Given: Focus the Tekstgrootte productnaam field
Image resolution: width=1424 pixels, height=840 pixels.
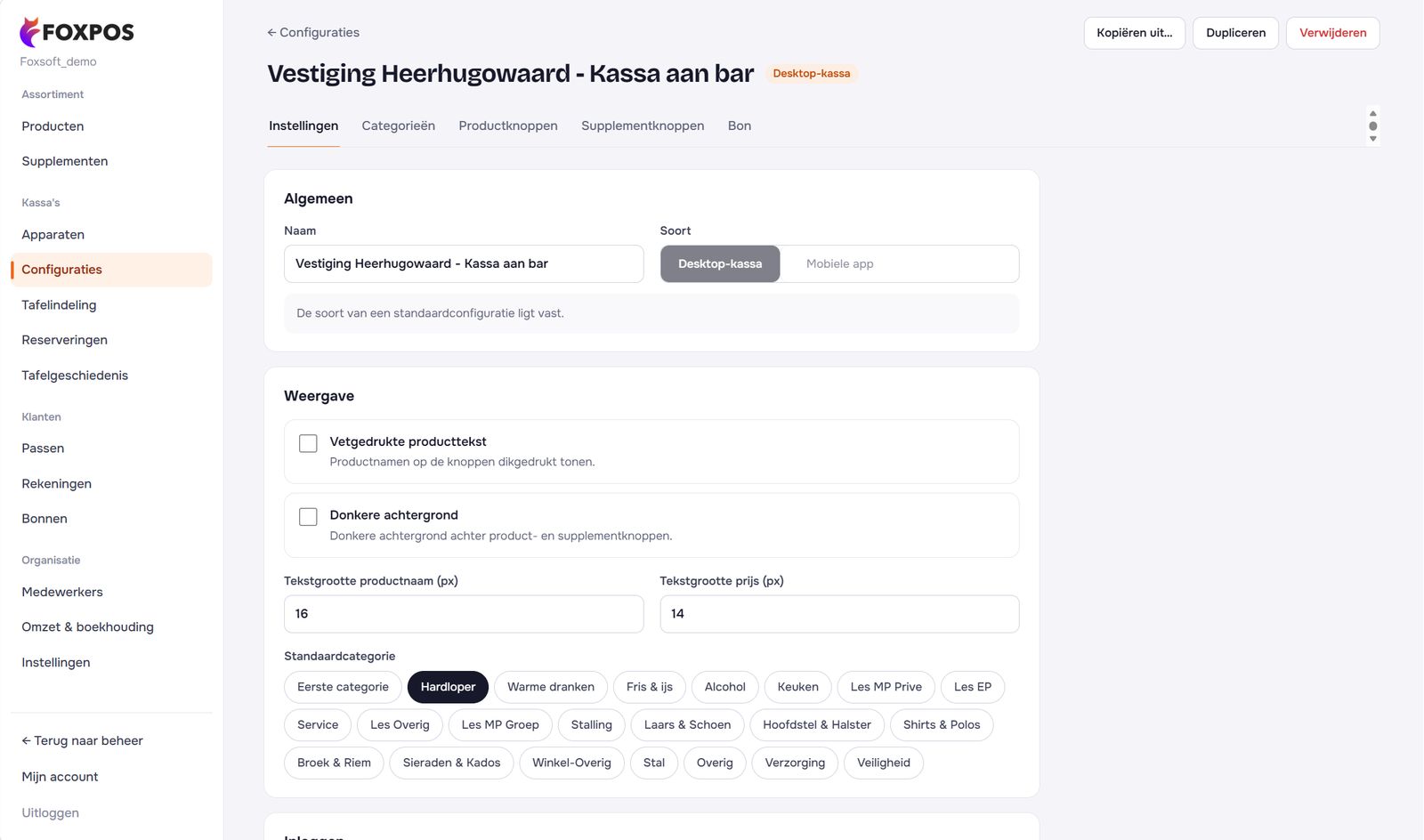Looking at the screenshot, I should pyautogui.click(x=464, y=614).
